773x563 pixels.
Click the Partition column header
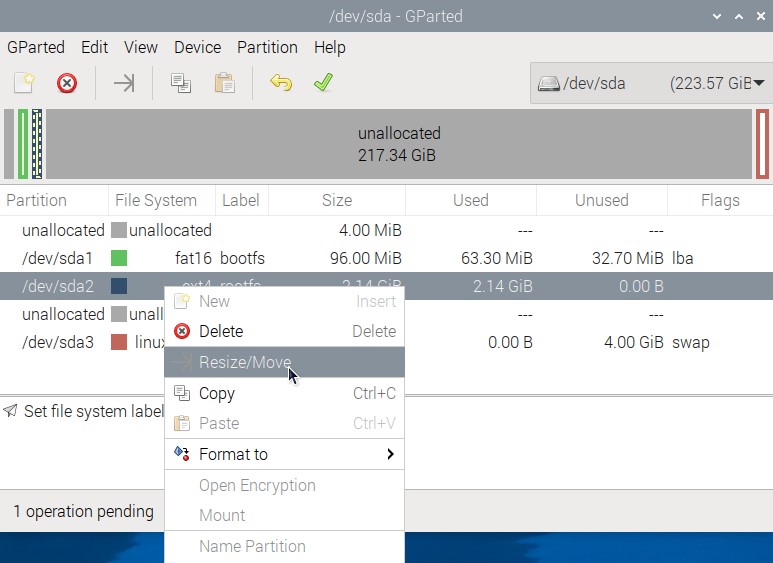point(54,201)
